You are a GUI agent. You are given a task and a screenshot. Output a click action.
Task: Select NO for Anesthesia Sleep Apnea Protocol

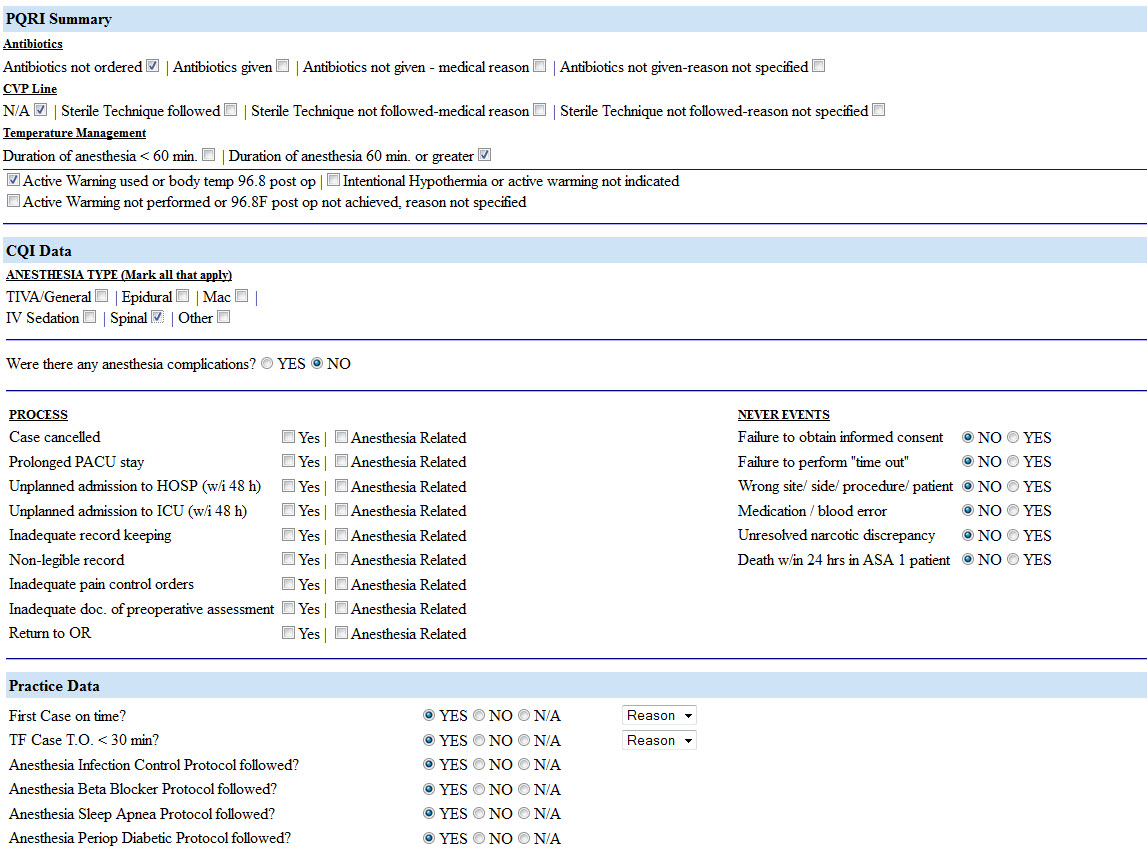(x=478, y=813)
